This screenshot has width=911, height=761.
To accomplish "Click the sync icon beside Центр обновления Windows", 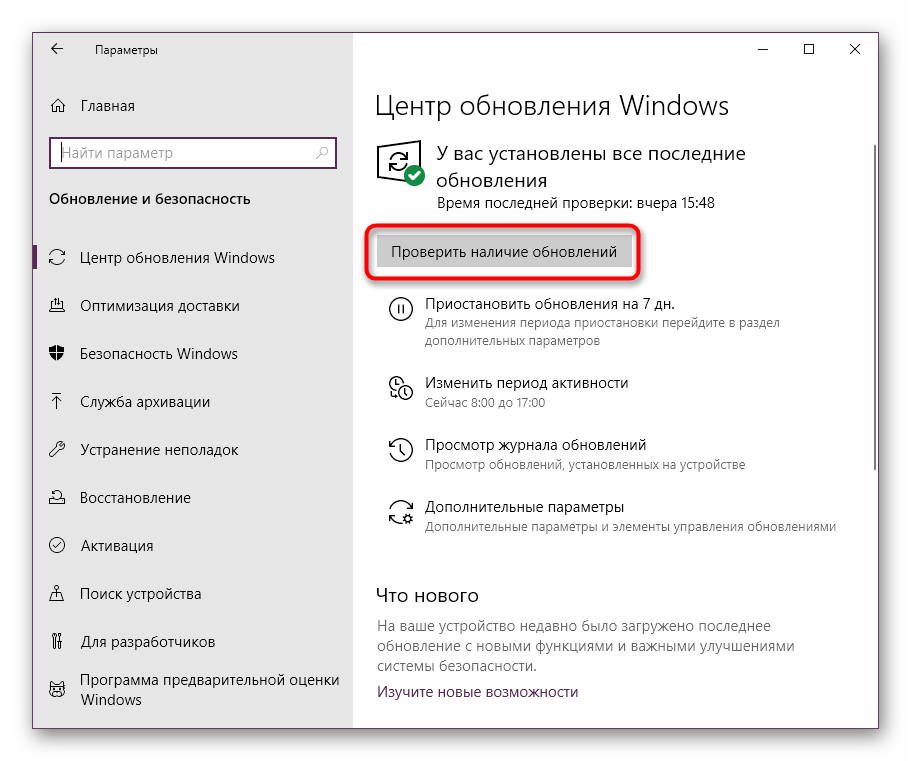I will tap(57, 257).
